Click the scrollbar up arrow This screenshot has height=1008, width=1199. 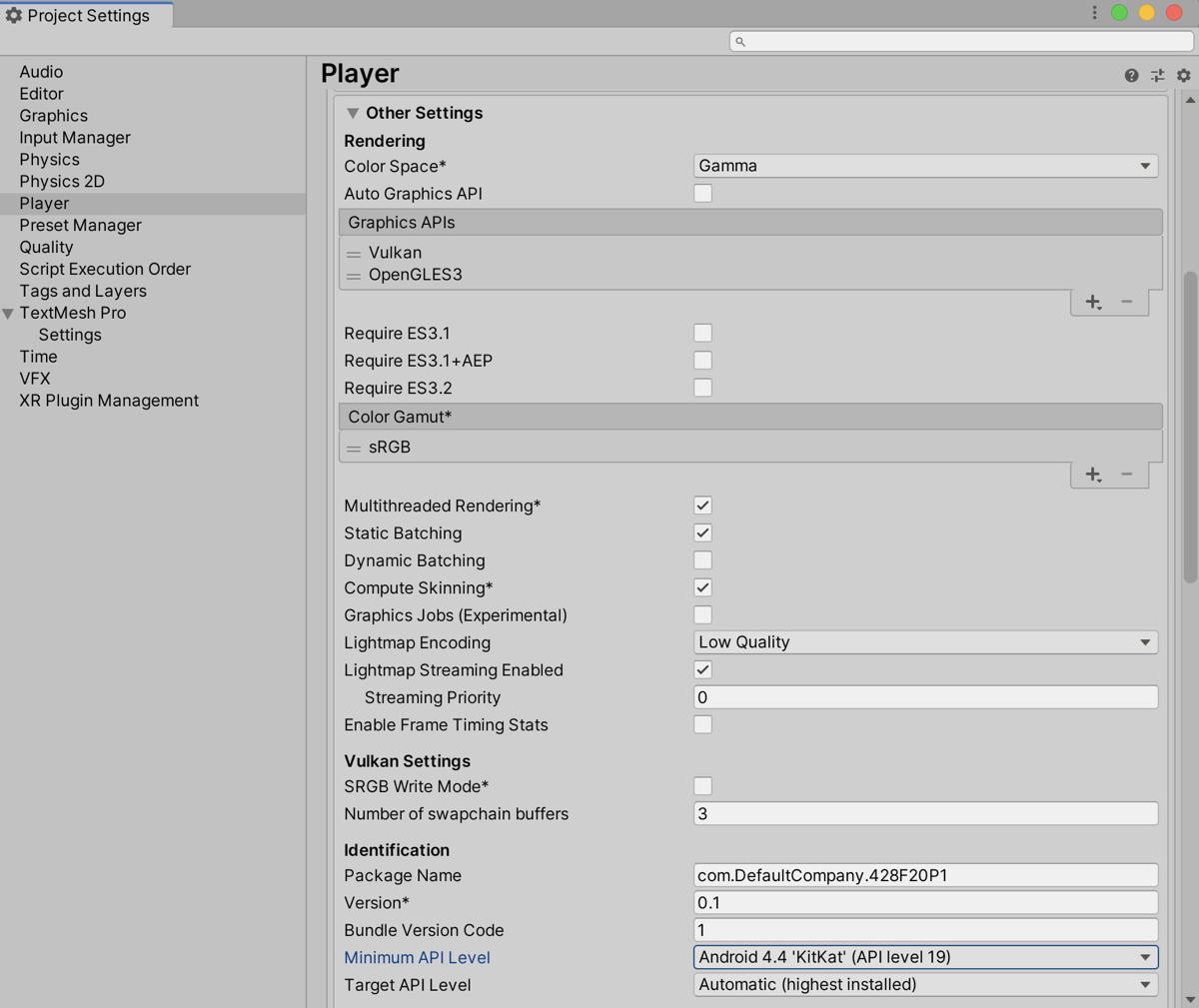pos(1190,101)
